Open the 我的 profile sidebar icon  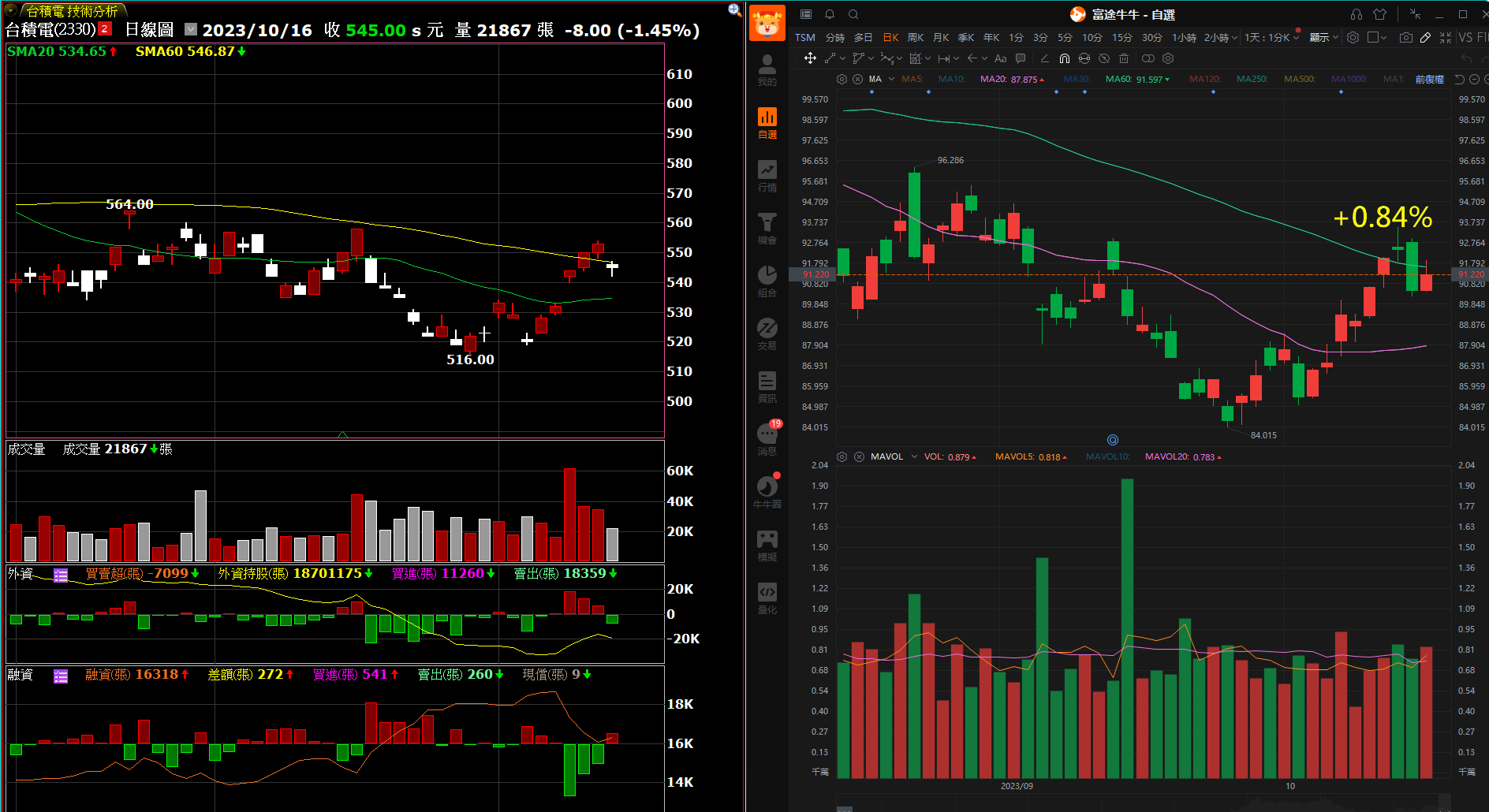coord(767,69)
